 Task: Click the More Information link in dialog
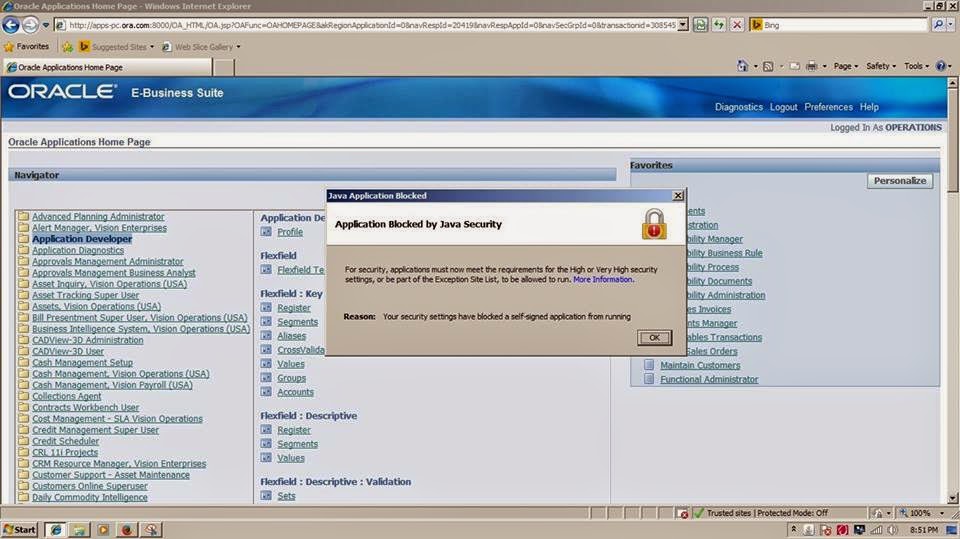(602, 279)
